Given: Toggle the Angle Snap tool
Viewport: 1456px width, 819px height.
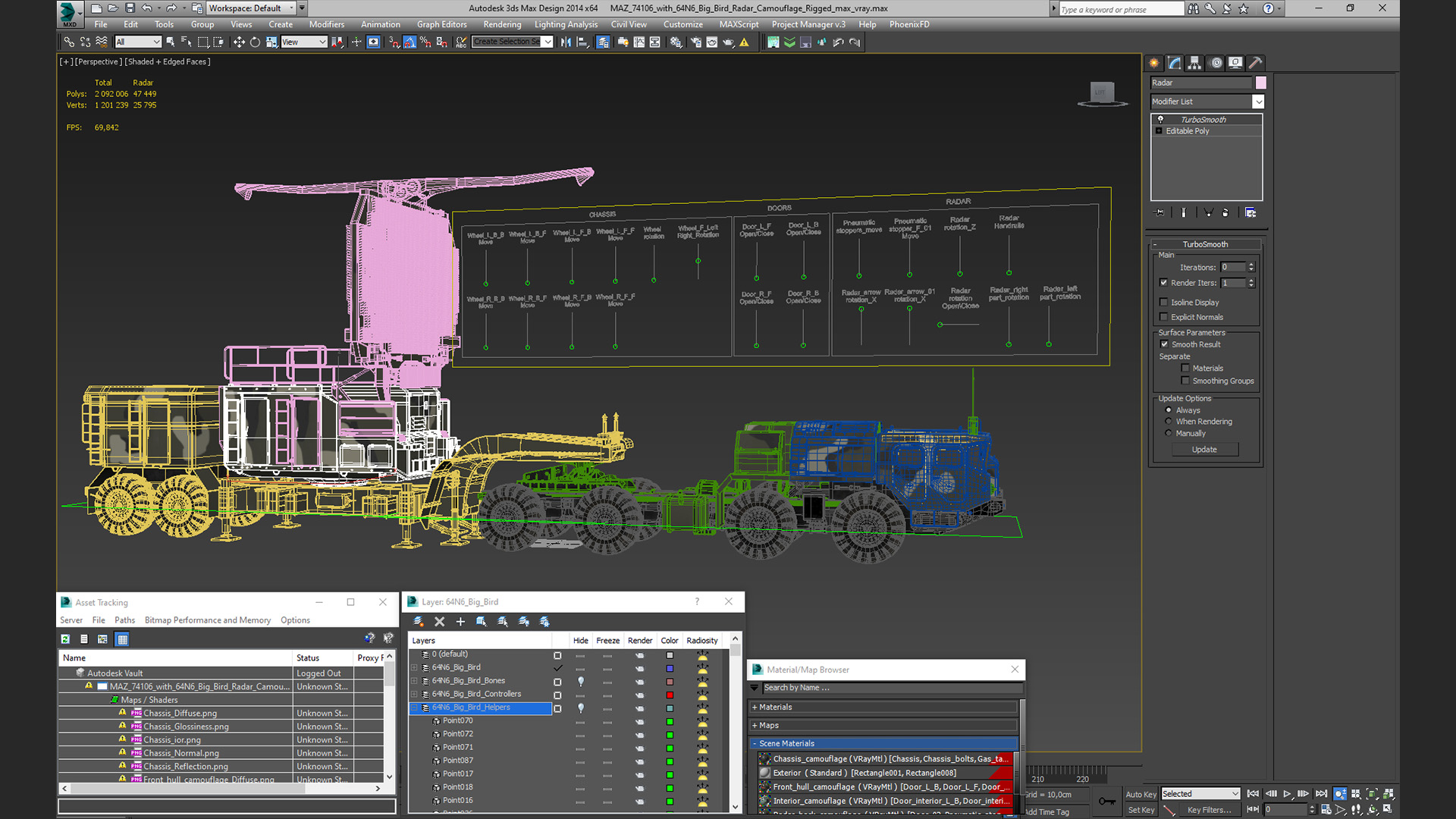Looking at the screenshot, I should (409, 42).
